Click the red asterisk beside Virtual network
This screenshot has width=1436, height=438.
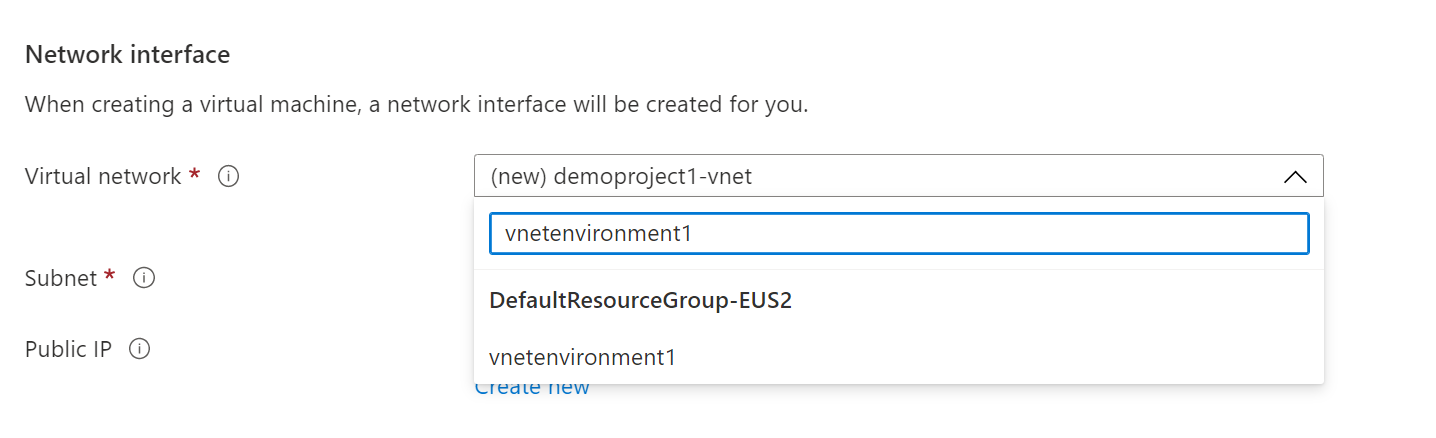(x=194, y=175)
